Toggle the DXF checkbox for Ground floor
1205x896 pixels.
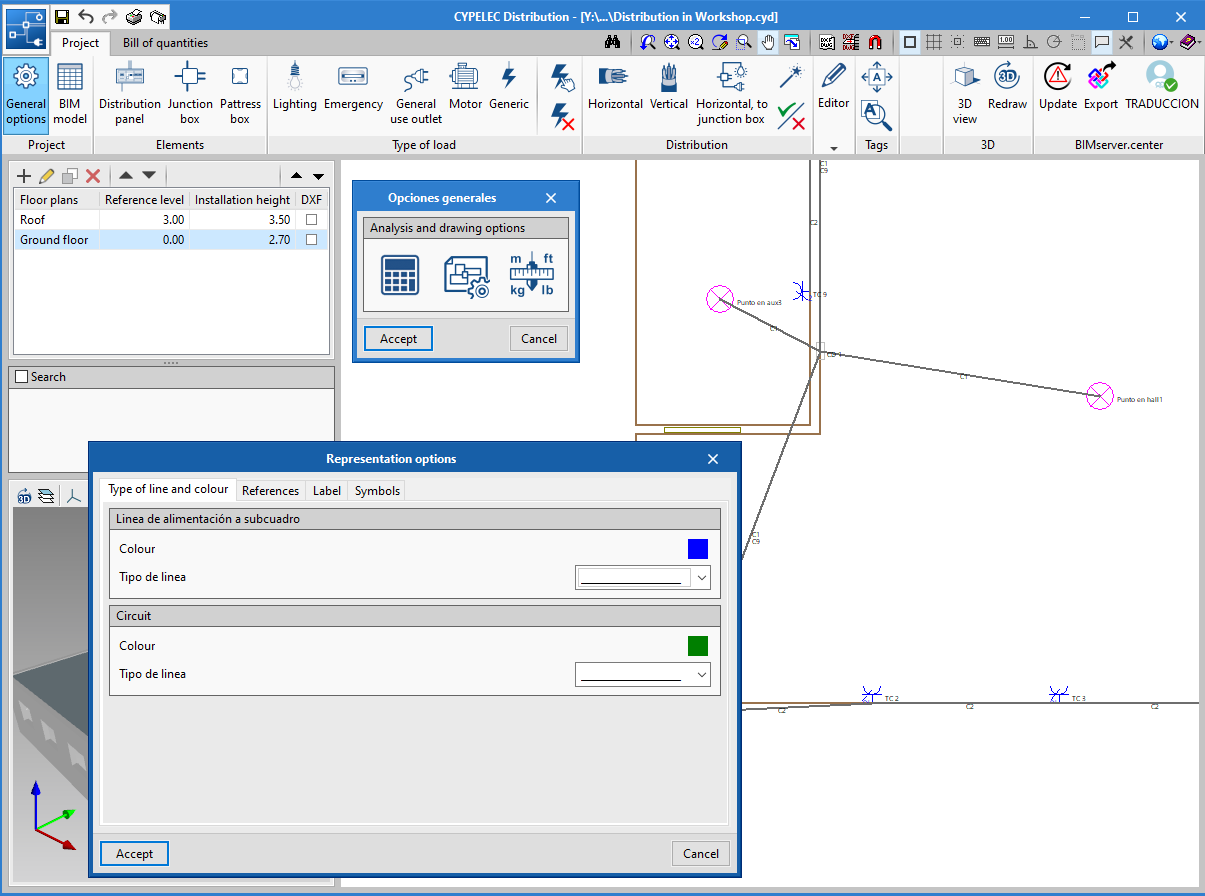312,240
